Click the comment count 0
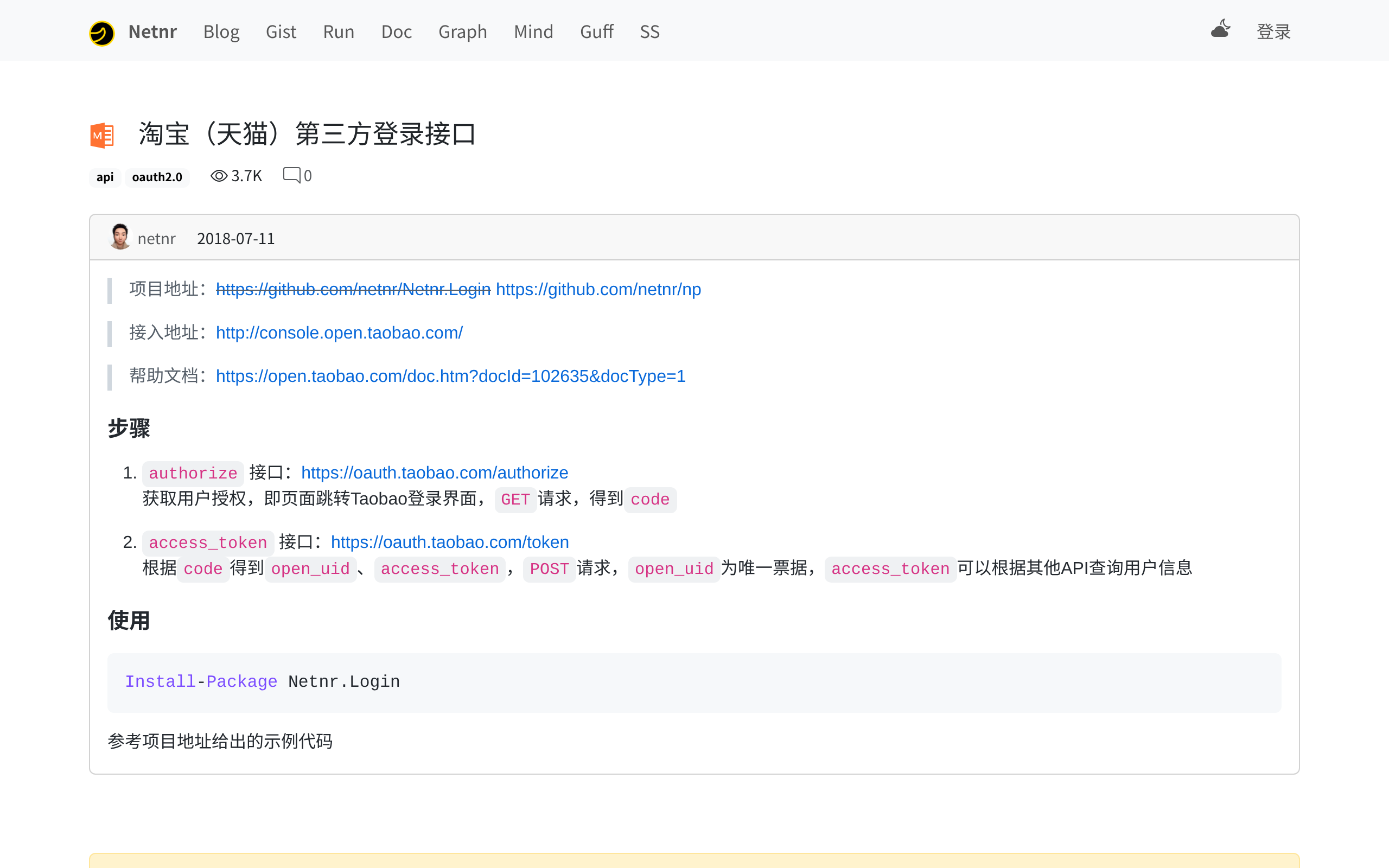Screen dimensions: 1389x868 [308, 176]
